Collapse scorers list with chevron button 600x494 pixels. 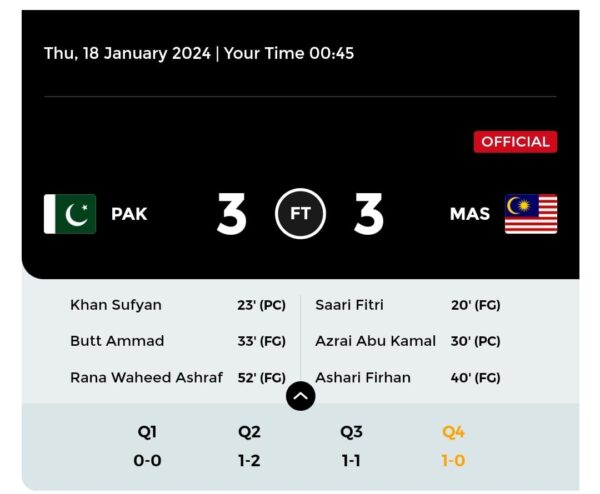pyautogui.click(x=300, y=396)
